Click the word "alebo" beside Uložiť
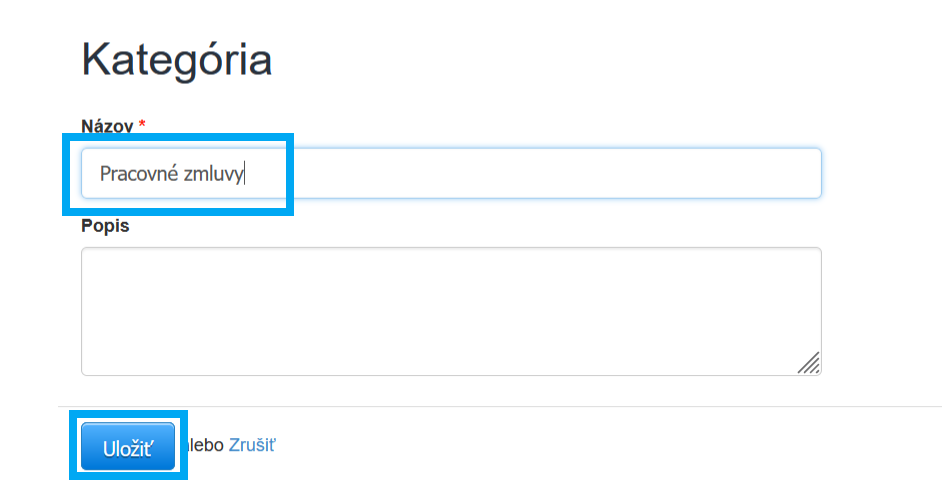The height and width of the screenshot is (483, 942). (x=206, y=445)
